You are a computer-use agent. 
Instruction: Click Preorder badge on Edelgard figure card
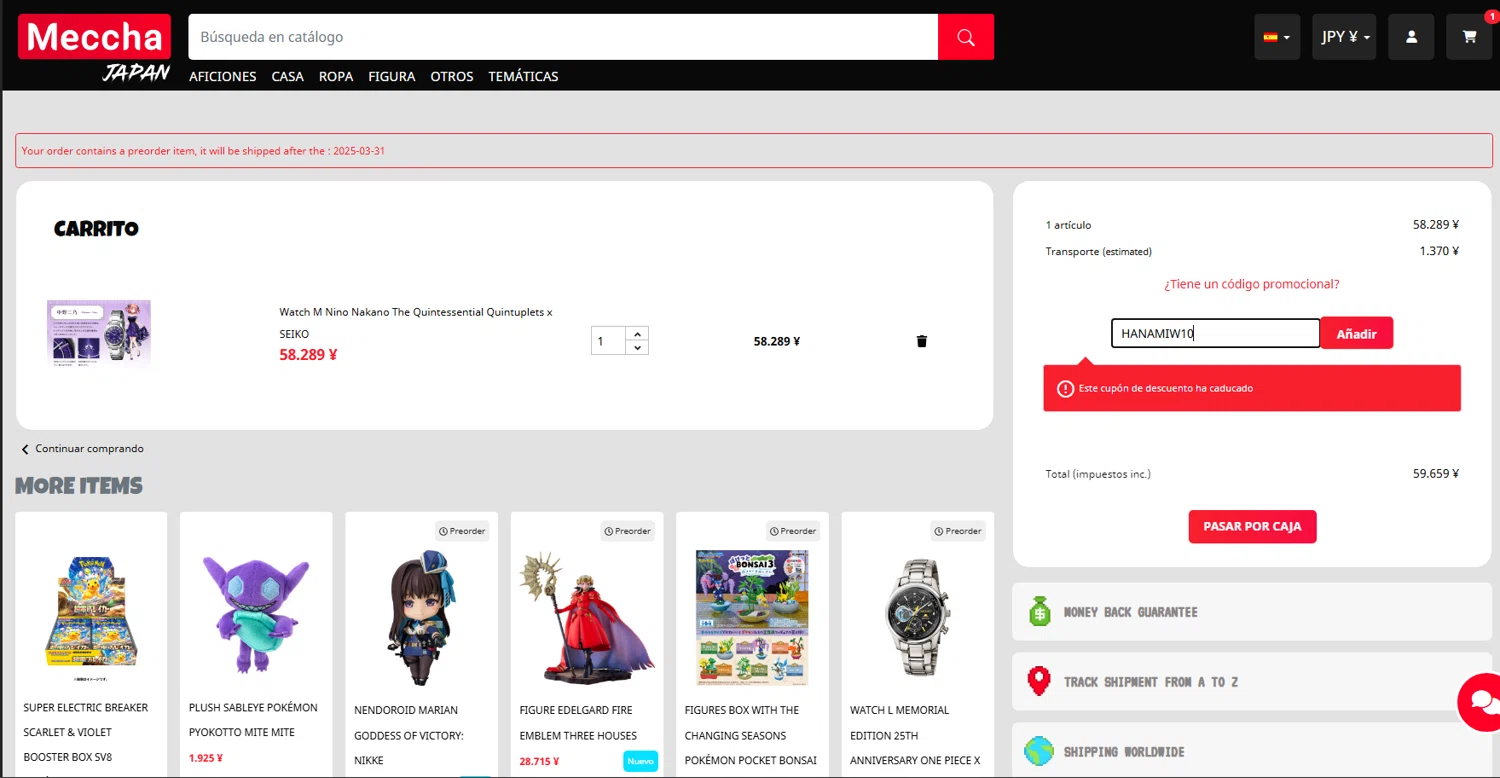pos(628,531)
